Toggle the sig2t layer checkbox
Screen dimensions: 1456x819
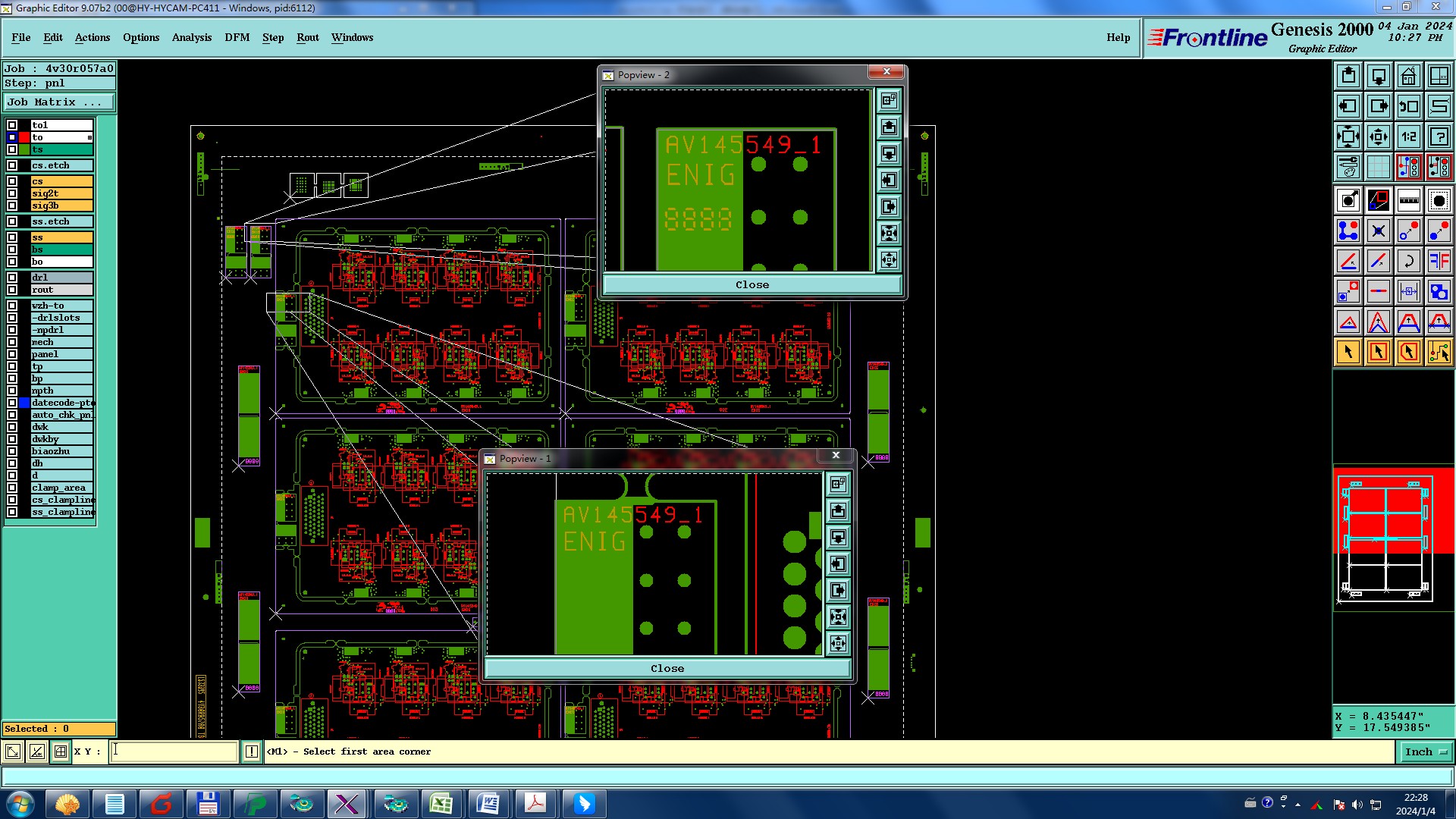pos(12,193)
